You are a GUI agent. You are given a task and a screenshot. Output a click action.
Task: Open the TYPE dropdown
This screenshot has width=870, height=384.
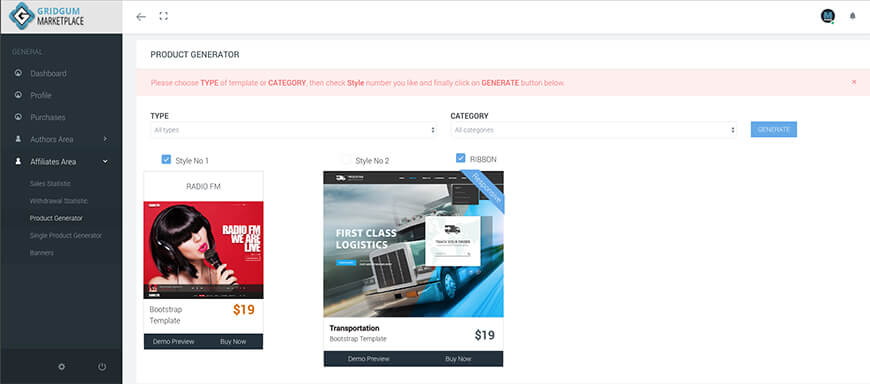(294, 130)
